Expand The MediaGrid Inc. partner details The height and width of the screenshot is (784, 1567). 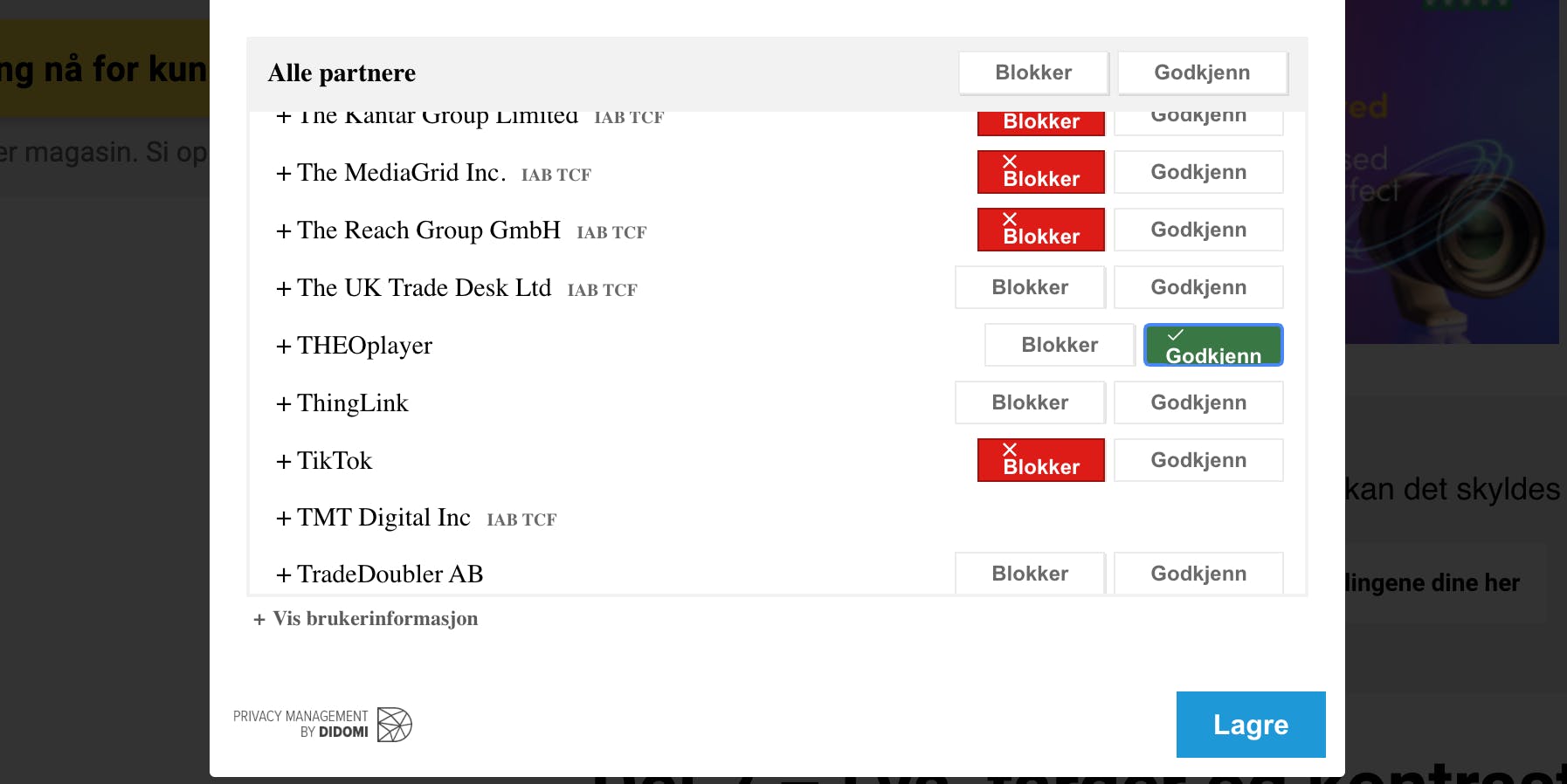click(390, 173)
